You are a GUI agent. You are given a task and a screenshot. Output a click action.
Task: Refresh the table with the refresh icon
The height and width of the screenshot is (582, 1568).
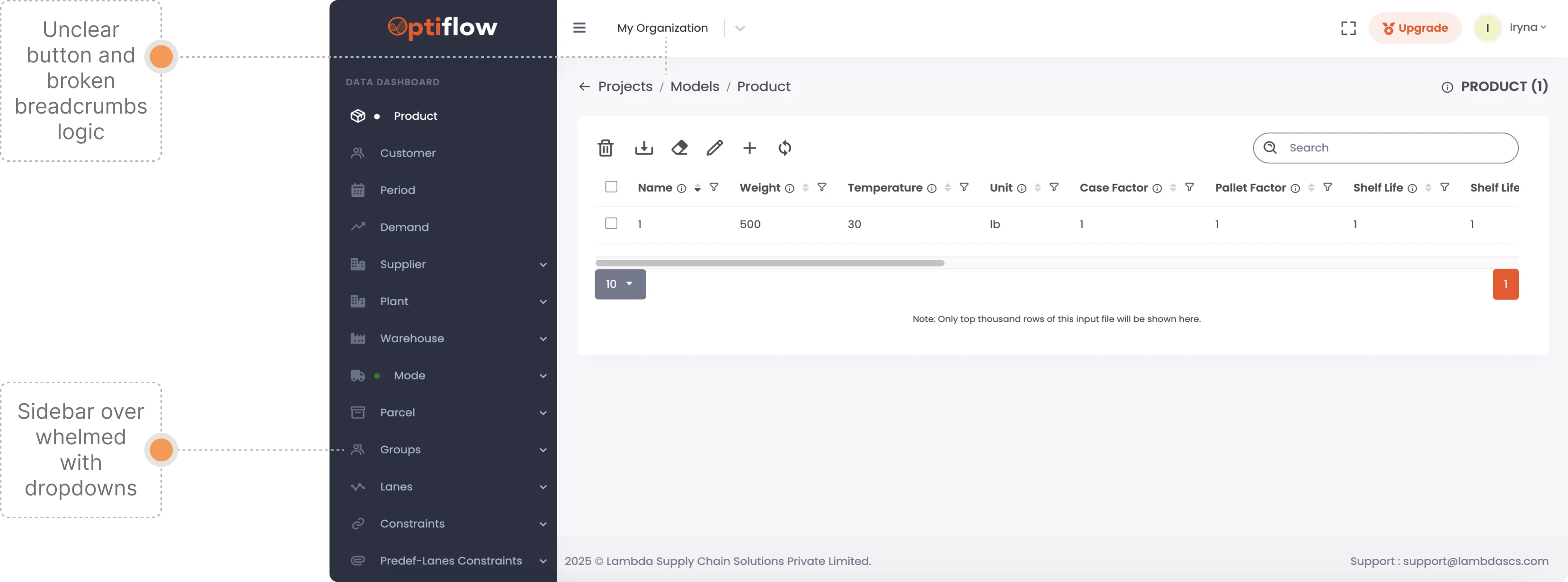[x=784, y=148]
